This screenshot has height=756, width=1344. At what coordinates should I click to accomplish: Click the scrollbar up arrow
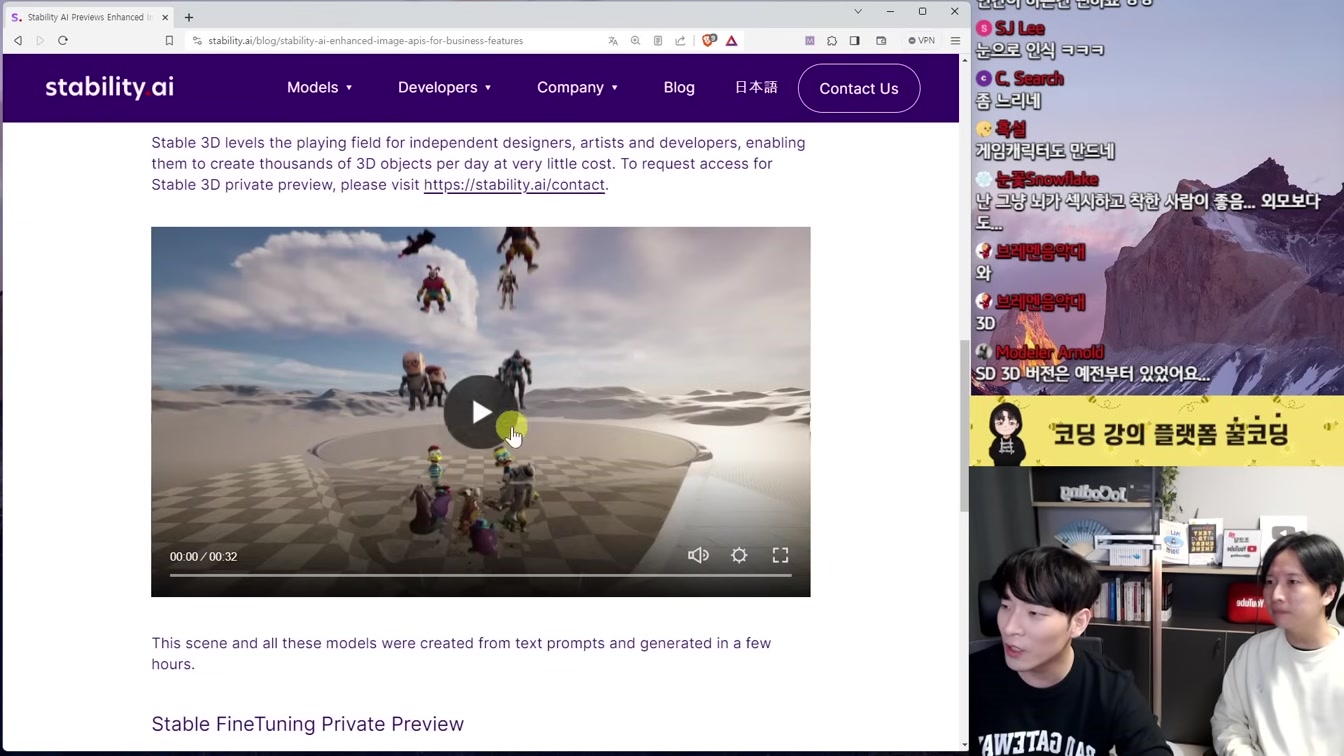[964, 60]
